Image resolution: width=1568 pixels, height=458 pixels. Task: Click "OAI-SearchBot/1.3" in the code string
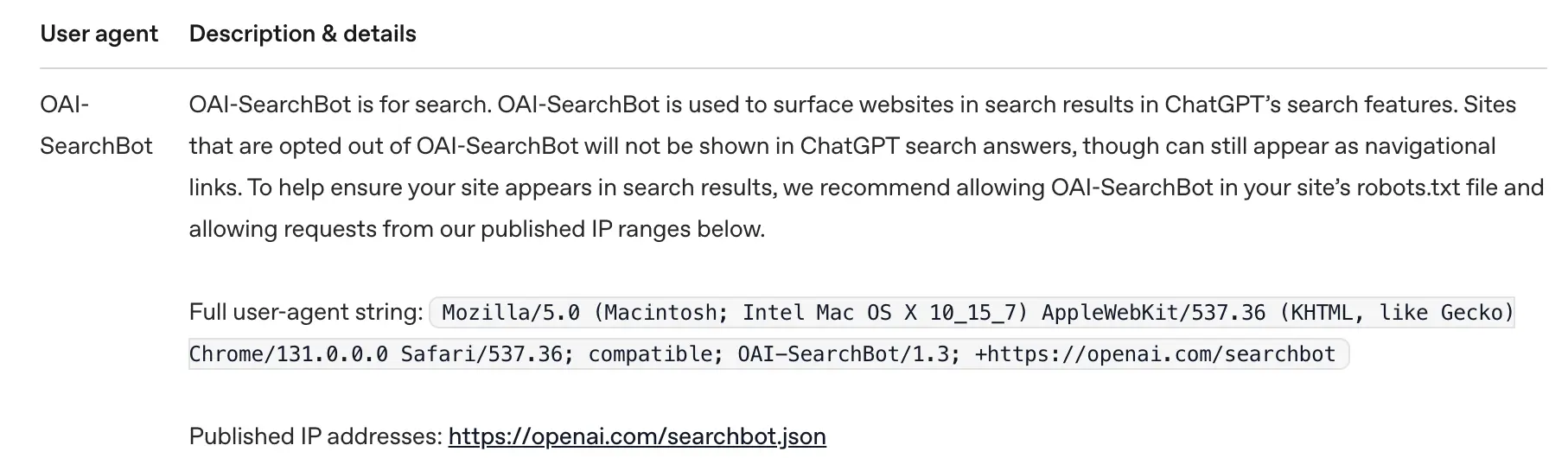[x=848, y=354]
